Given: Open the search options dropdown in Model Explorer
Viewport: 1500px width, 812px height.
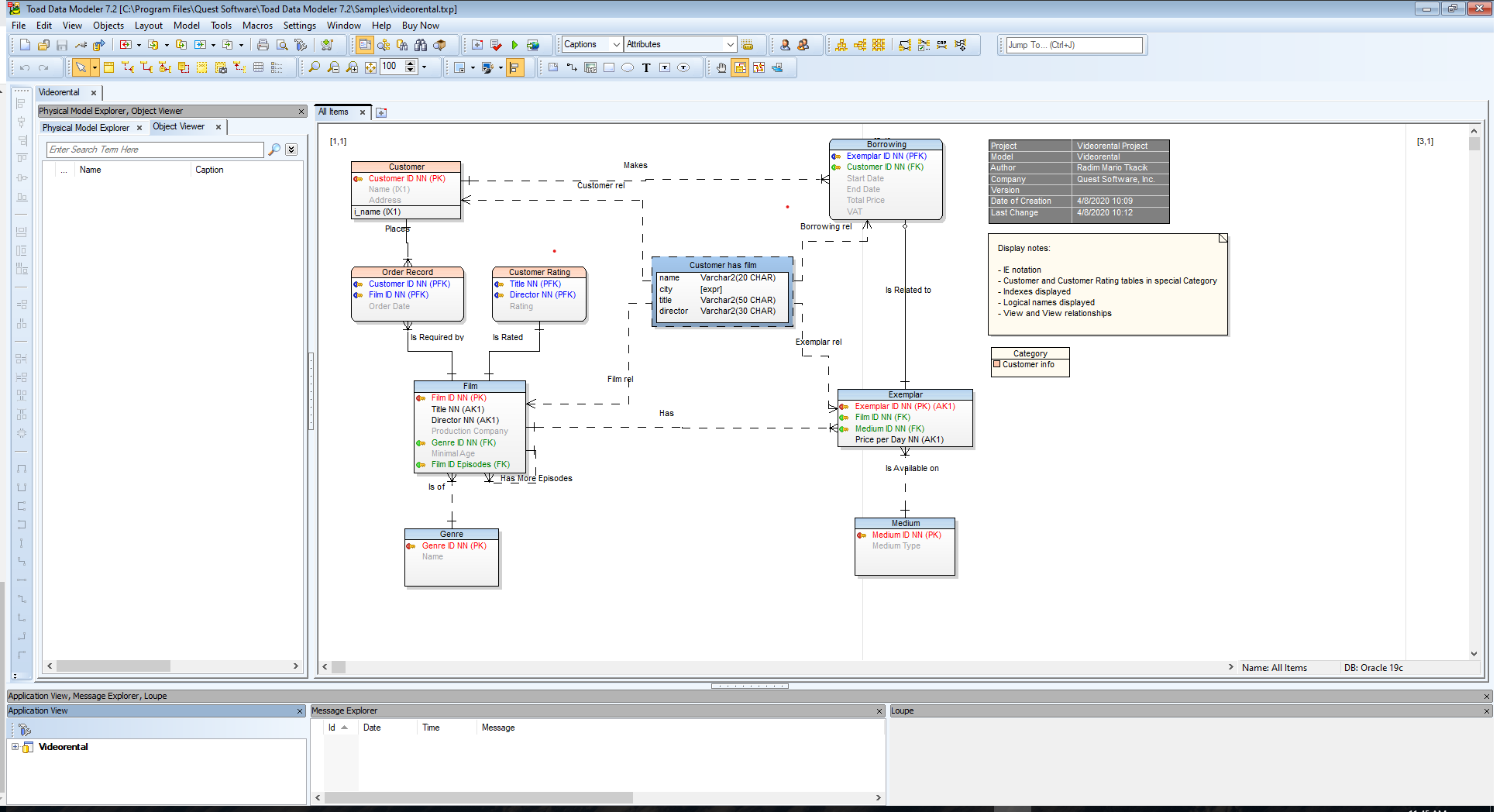Looking at the screenshot, I should (291, 150).
